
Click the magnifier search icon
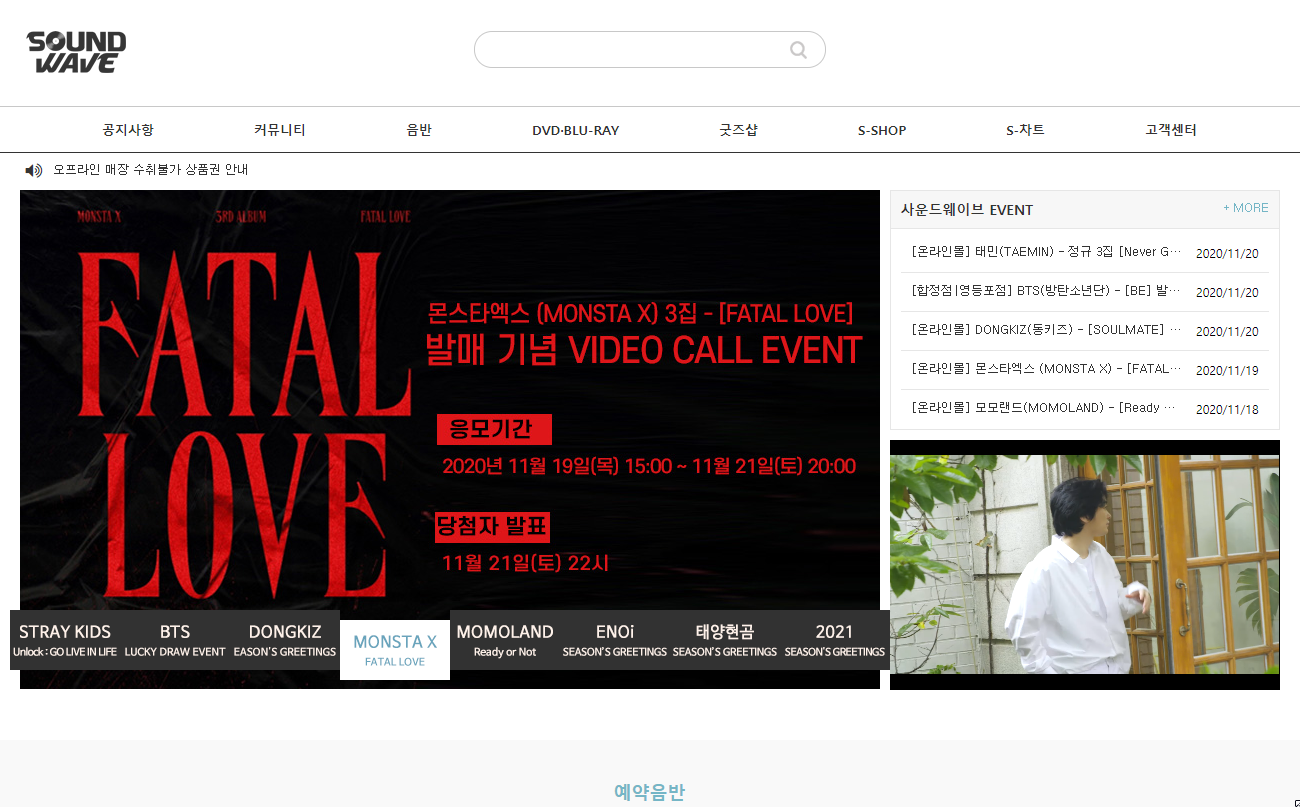(x=798, y=50)
